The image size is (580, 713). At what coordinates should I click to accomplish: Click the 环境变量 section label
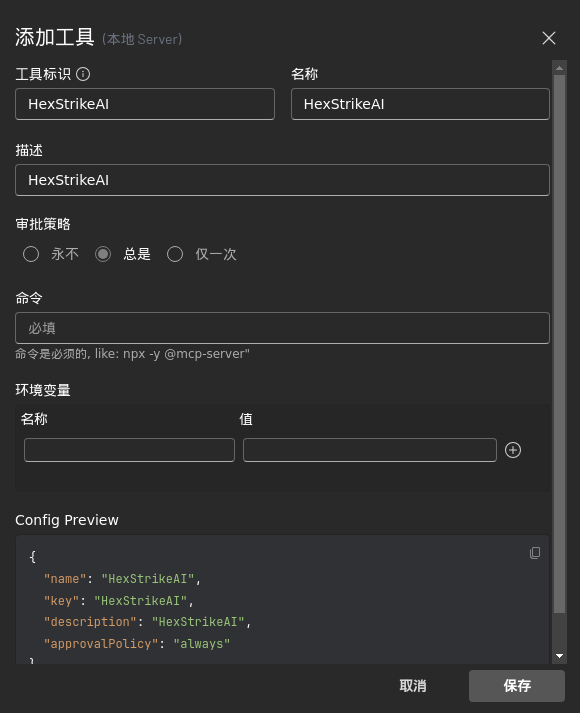[43, 390]
